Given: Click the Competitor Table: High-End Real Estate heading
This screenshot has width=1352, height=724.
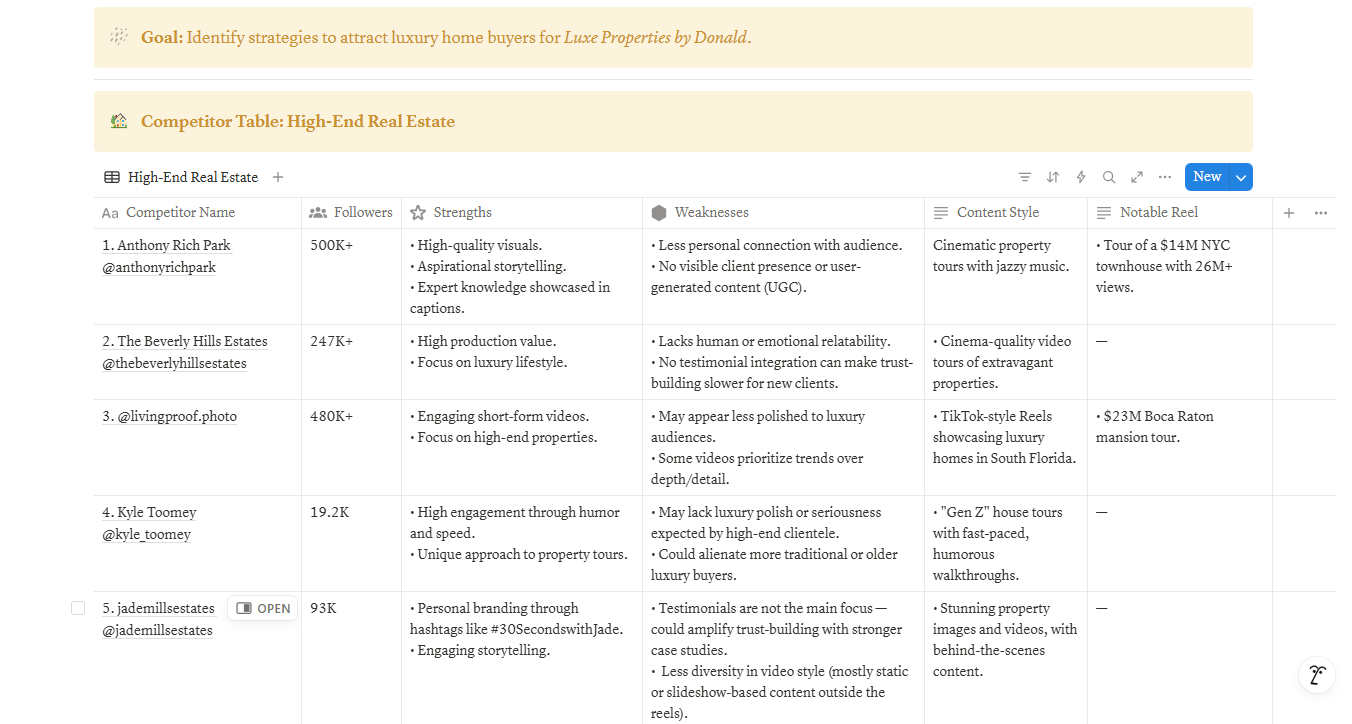Looking at the screenshot, I should click(298, 122).
